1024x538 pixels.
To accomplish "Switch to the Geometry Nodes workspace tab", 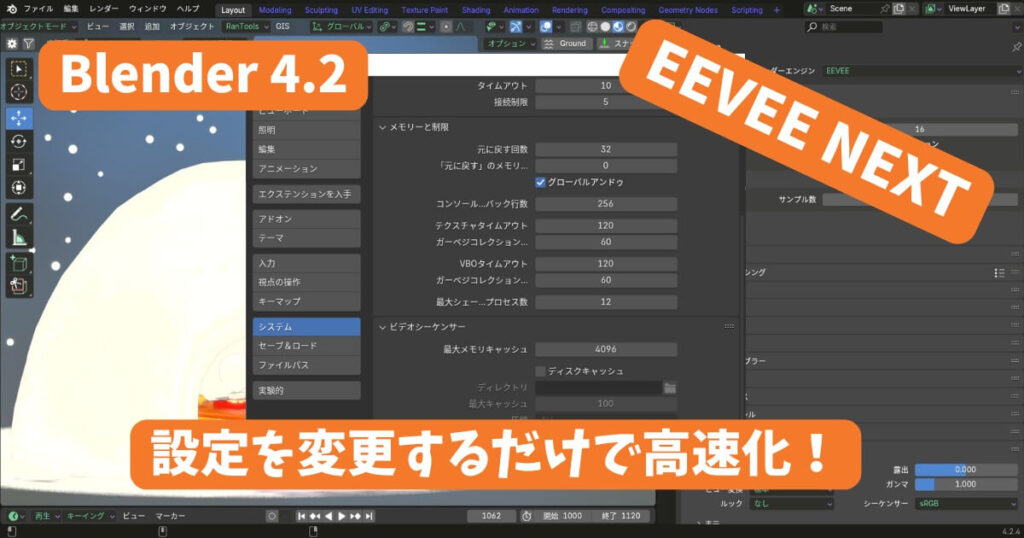I will (x=688, y=10).
